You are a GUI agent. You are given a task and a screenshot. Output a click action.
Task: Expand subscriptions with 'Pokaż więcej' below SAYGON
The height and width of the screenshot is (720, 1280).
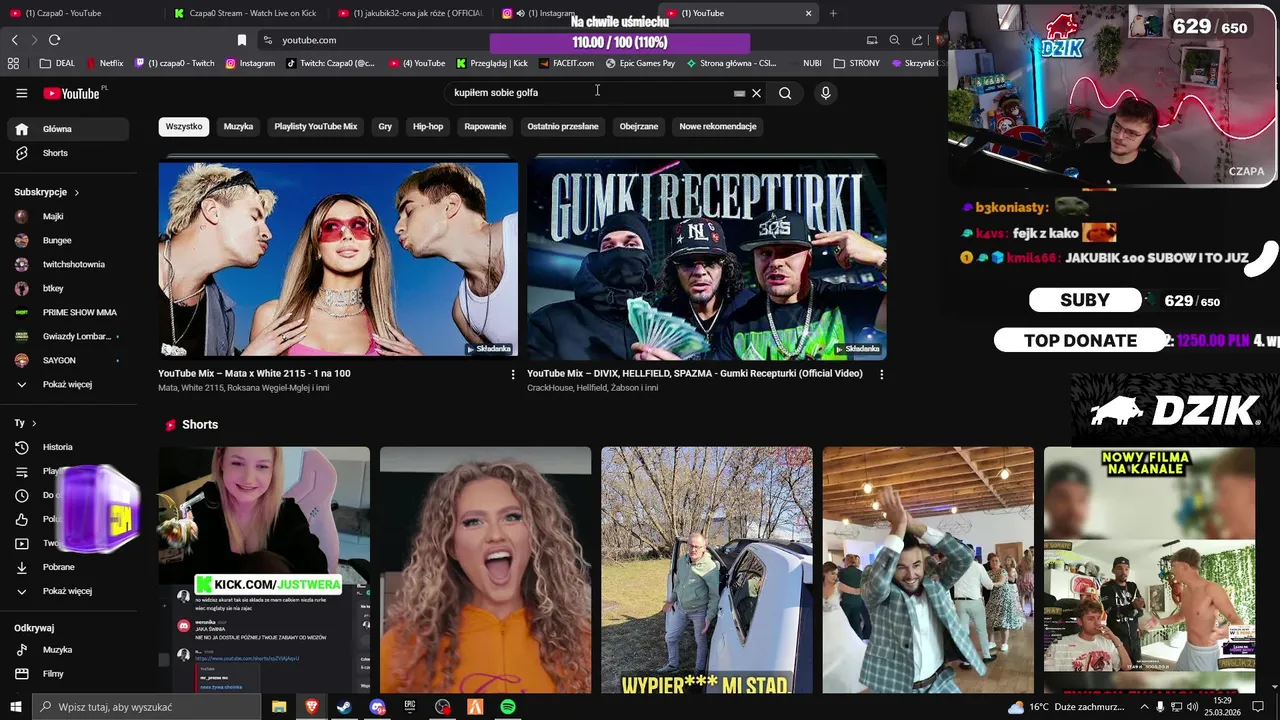pyautogui.click(x=68, y=384)
